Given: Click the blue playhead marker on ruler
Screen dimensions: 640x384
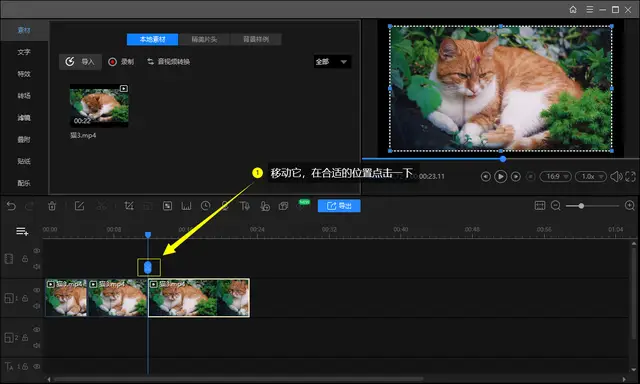Looking at the screenshot, I should point(148,235).
